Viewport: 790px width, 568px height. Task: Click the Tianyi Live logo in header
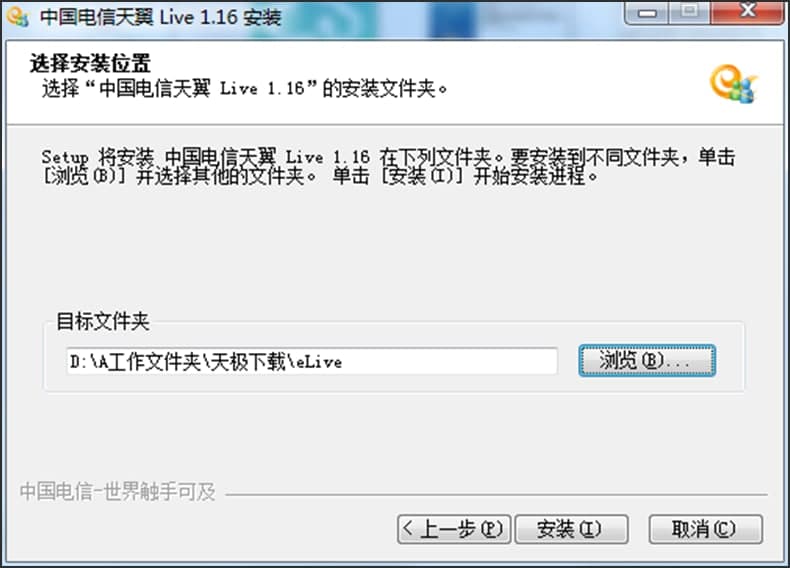click(734, 84)
